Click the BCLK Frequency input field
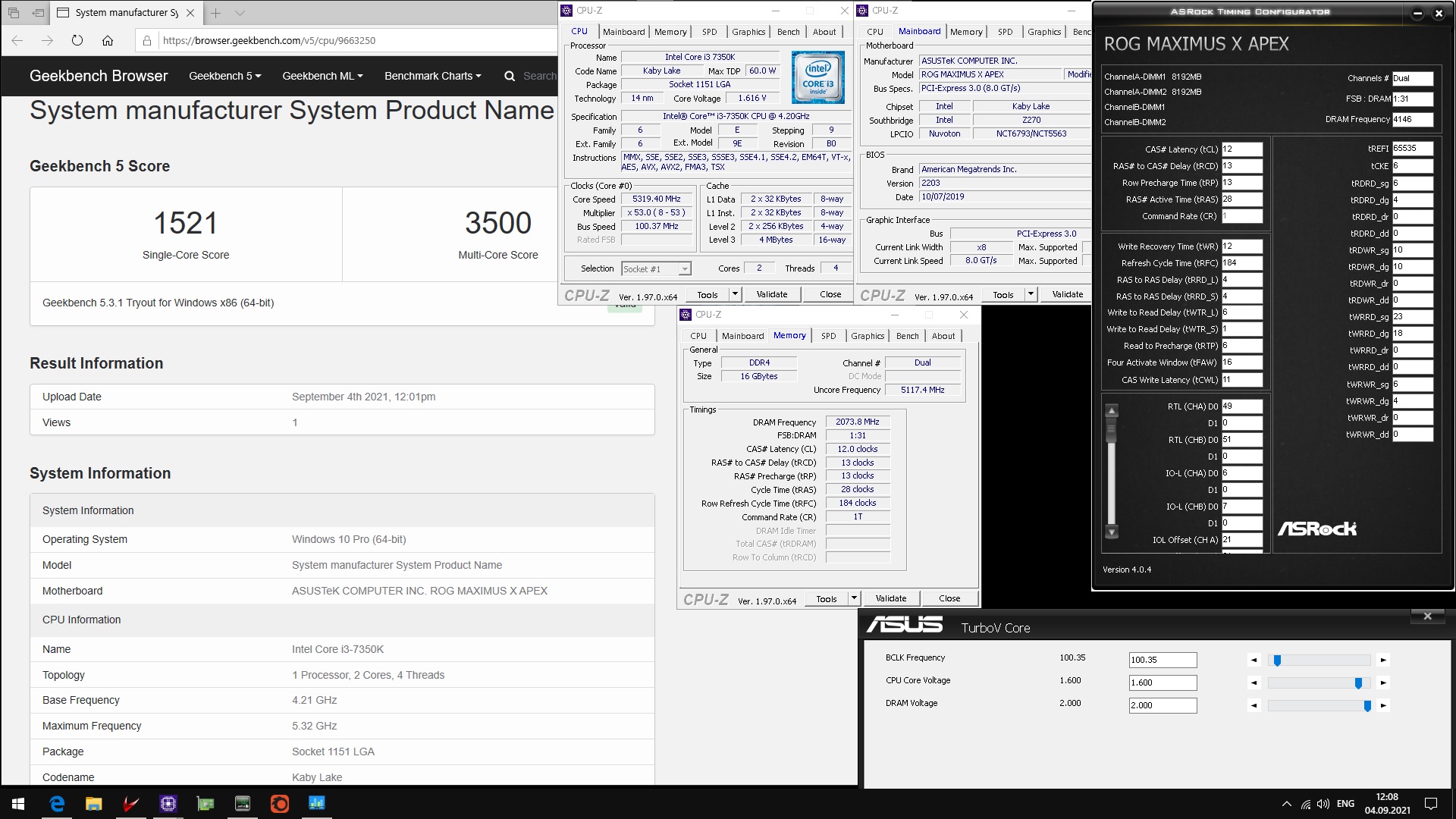Viewport: 1456px width, 819px height. (x=1163, y=660)
